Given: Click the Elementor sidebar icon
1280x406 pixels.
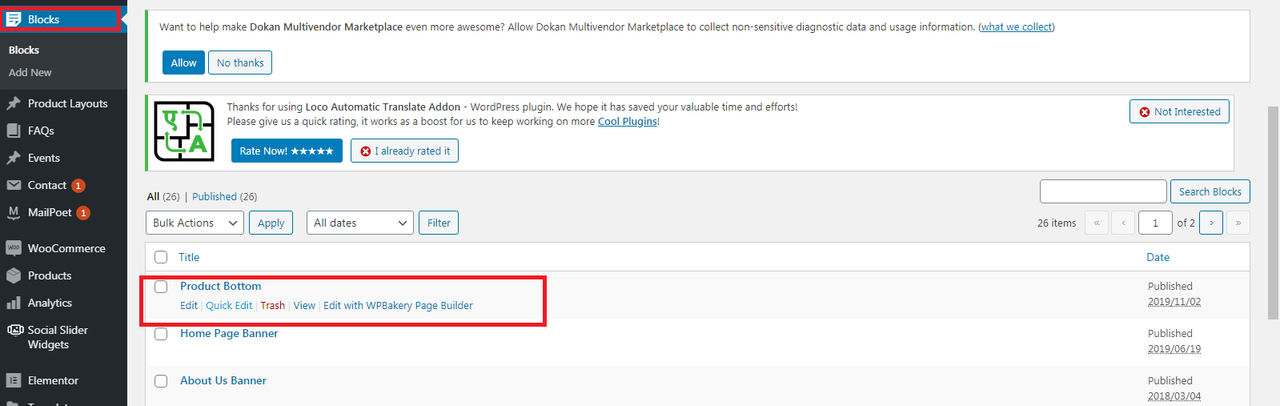Looking at the screenshot, I should pyautogui.click(x=14, y=380).
